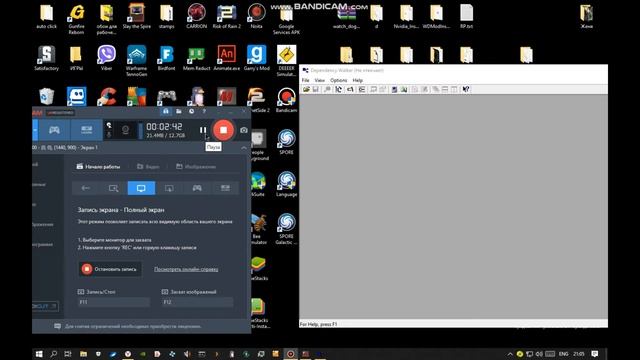Open the Animate.exe desktop shortcut
Screen dimensions: 640x360
click(227, 58)
